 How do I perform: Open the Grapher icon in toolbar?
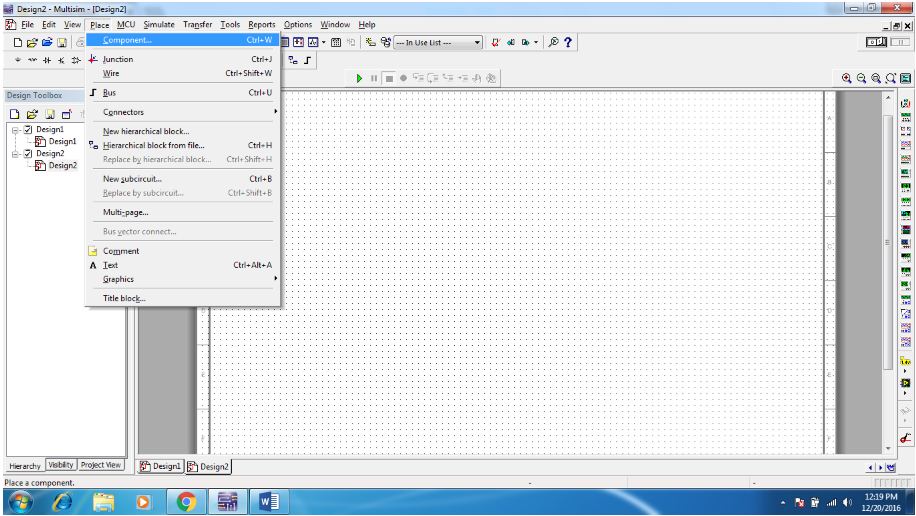[x=313, y=42]
